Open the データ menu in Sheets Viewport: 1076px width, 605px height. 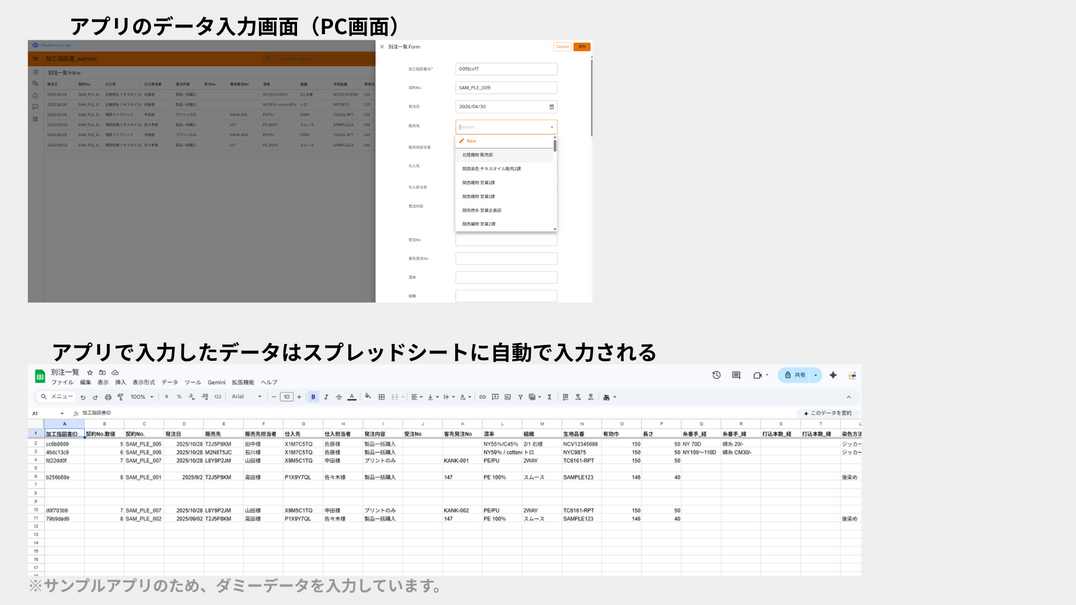(x=170, y=382)
